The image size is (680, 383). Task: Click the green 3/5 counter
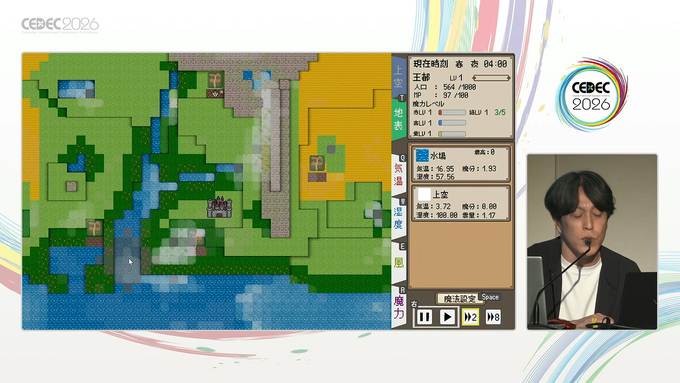coord(500,112)
